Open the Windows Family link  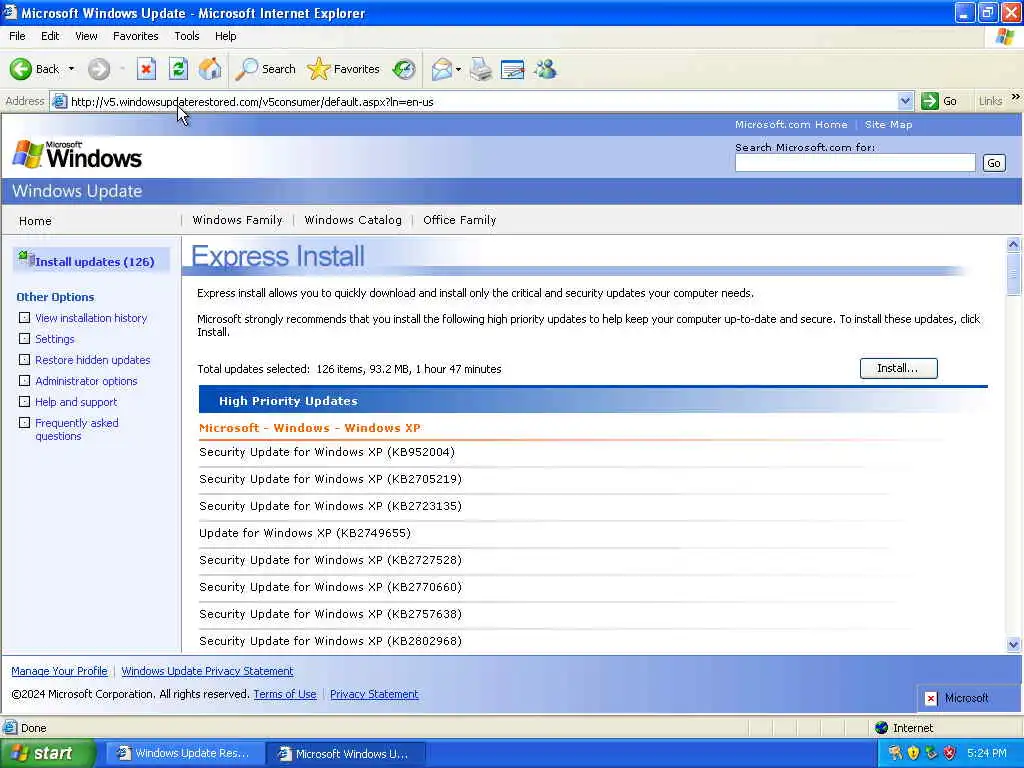click(x=238, y=220)
